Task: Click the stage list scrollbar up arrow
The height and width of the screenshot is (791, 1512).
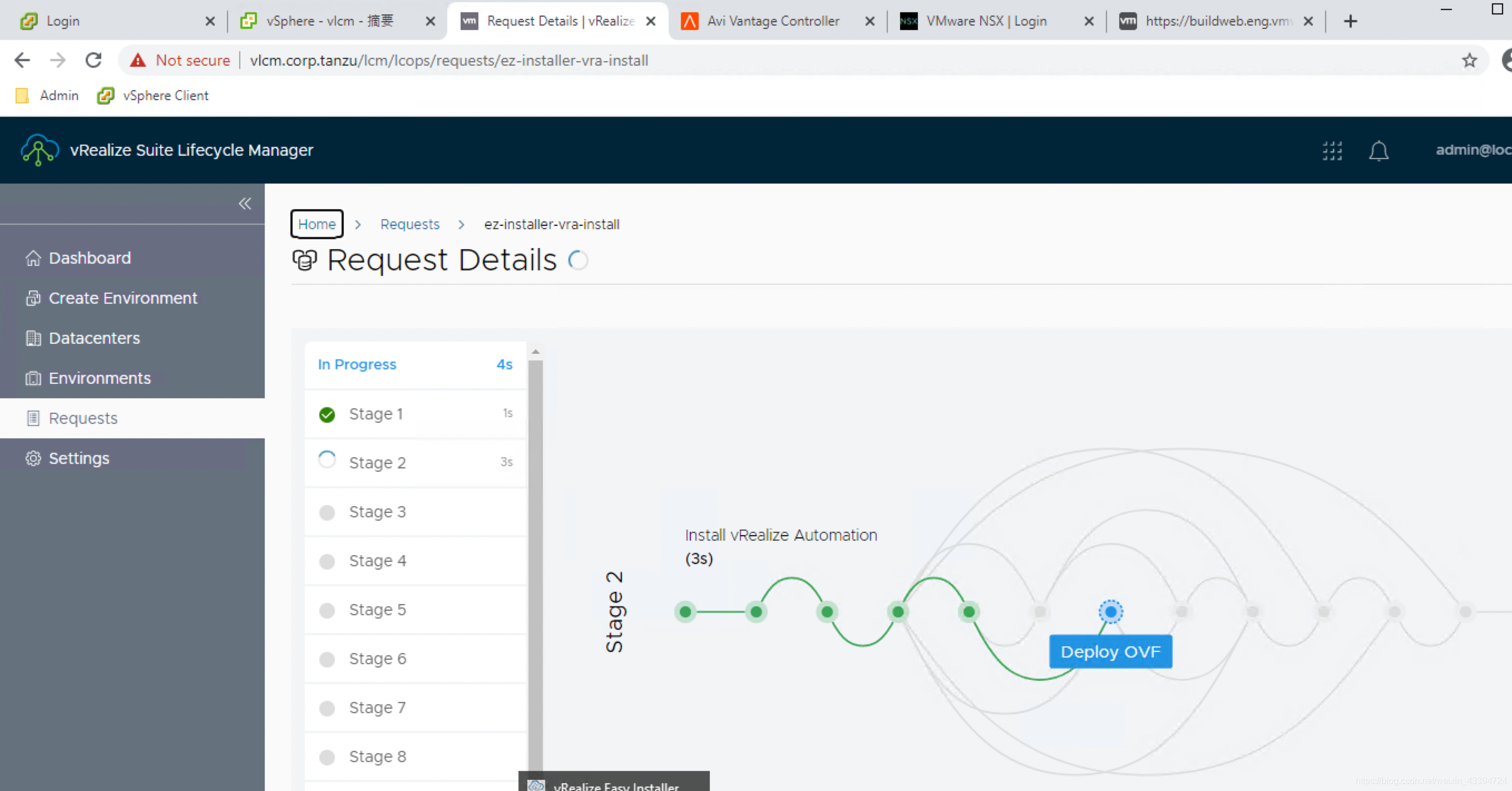Action: 535,352
